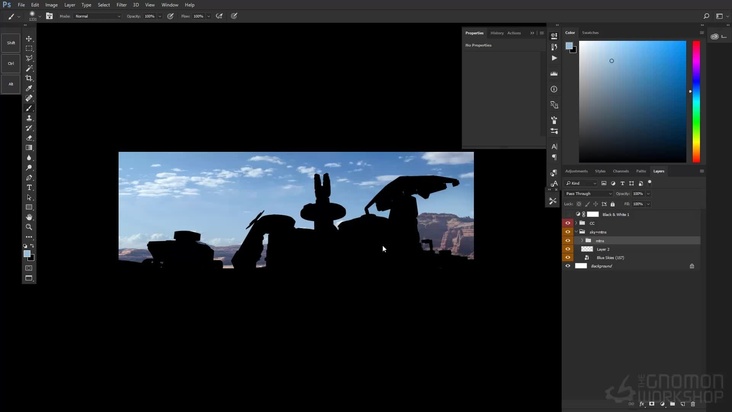Toggle visibility of Layer 2
Screen dimensions: 732x412
click(x=568, y=249)
